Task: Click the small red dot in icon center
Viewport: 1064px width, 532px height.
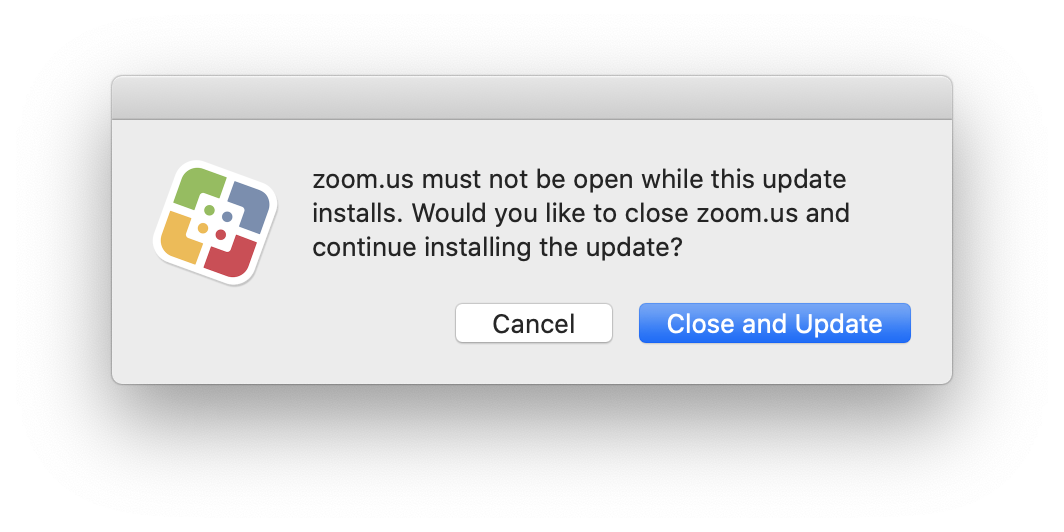Action: click(x=221, y=235)
